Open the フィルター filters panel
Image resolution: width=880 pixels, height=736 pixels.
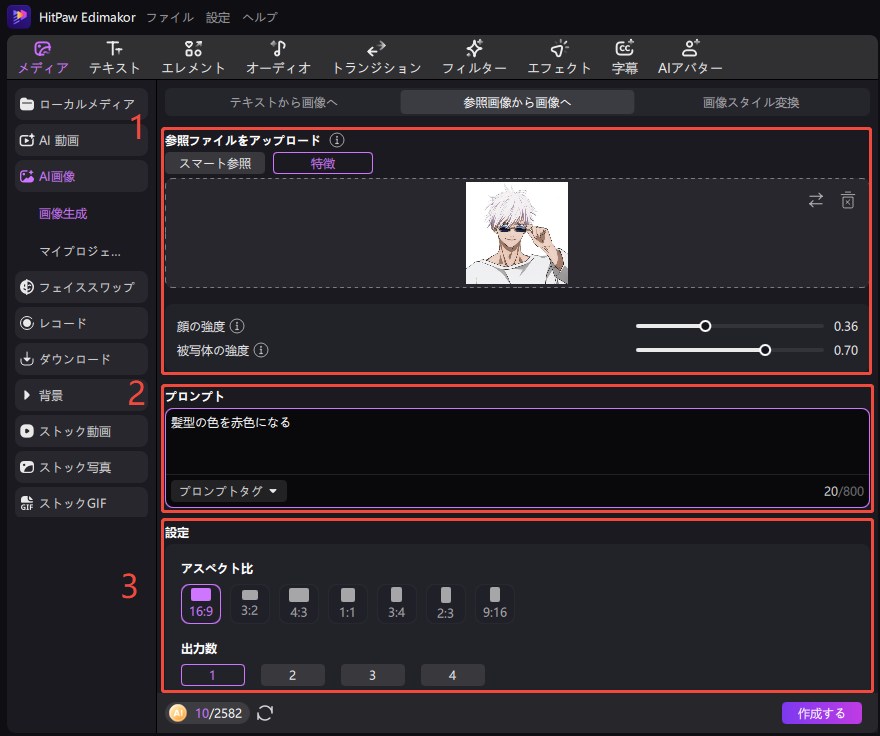pos(474,58)
